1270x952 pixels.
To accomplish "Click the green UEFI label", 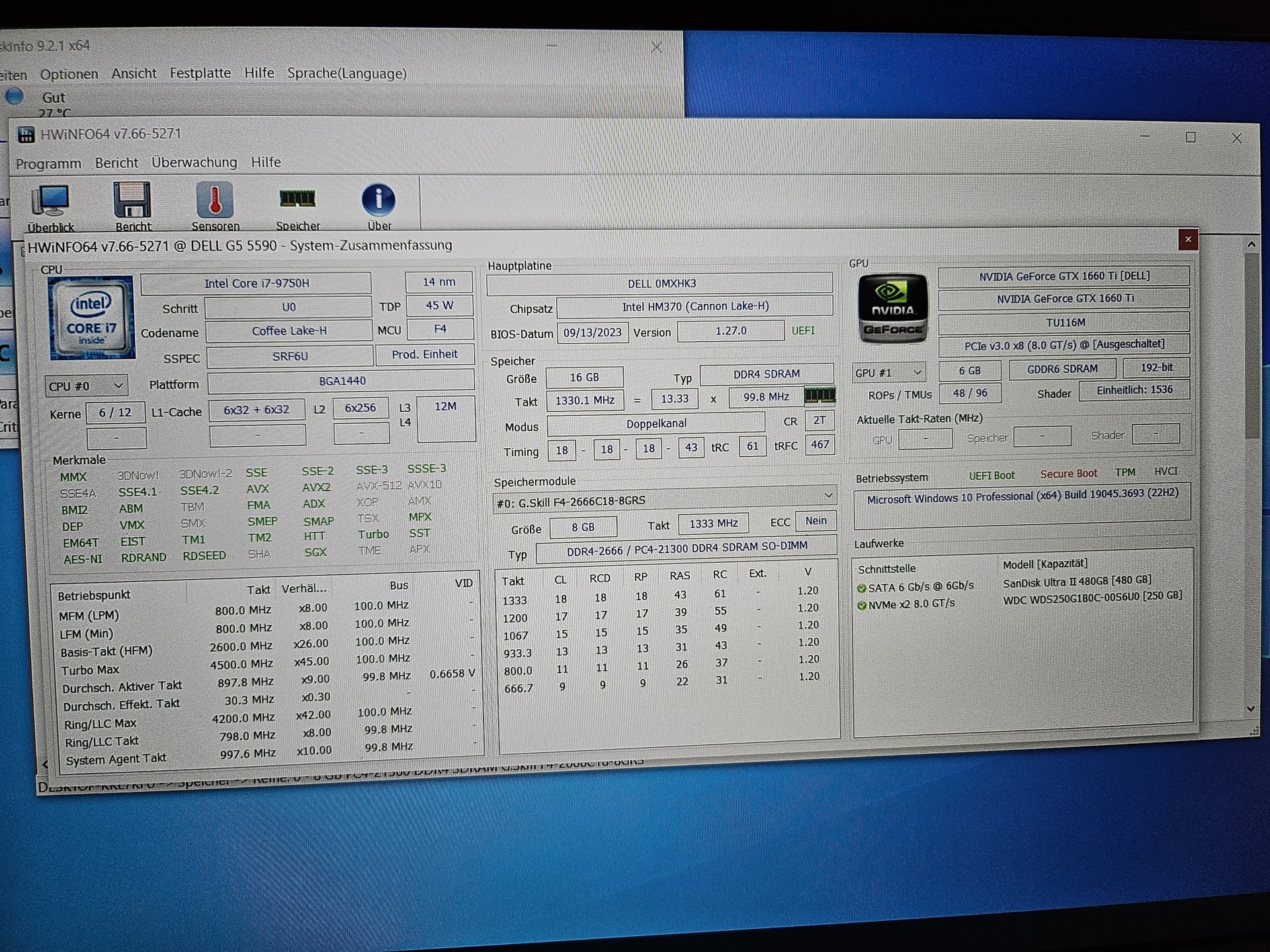I will click(x=803, y=331).
